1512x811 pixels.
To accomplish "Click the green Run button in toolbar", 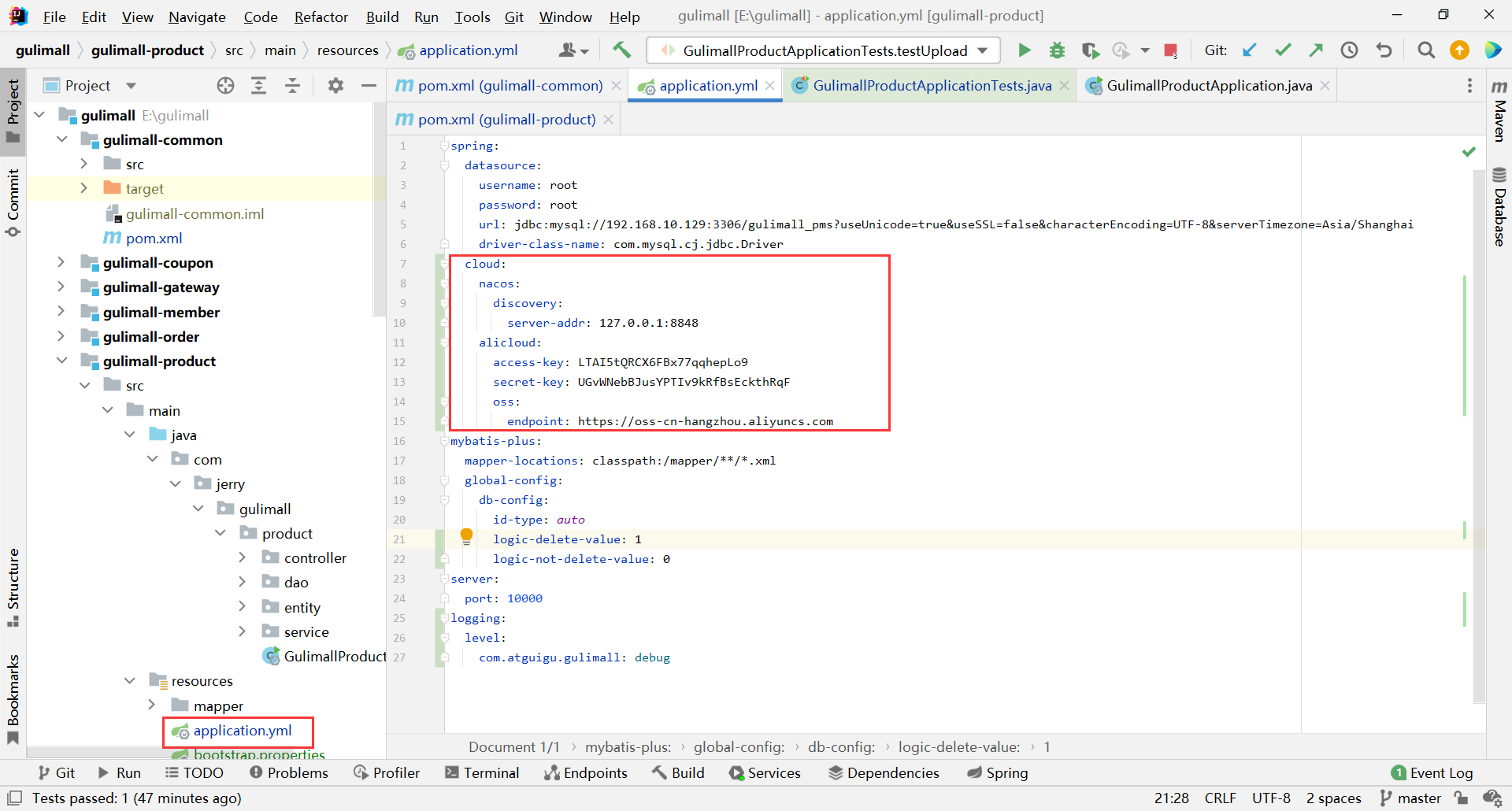I will click(1024, 50).
